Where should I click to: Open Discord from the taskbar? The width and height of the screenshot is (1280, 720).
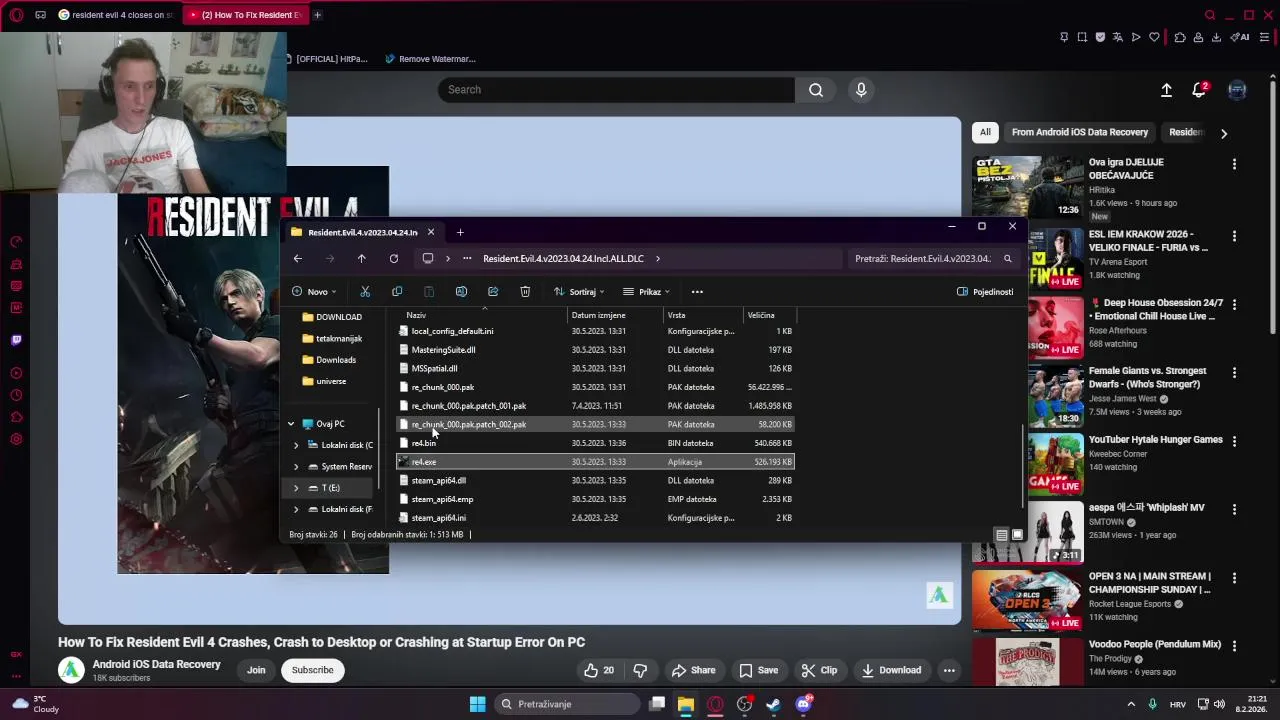[x=803, y=704]
